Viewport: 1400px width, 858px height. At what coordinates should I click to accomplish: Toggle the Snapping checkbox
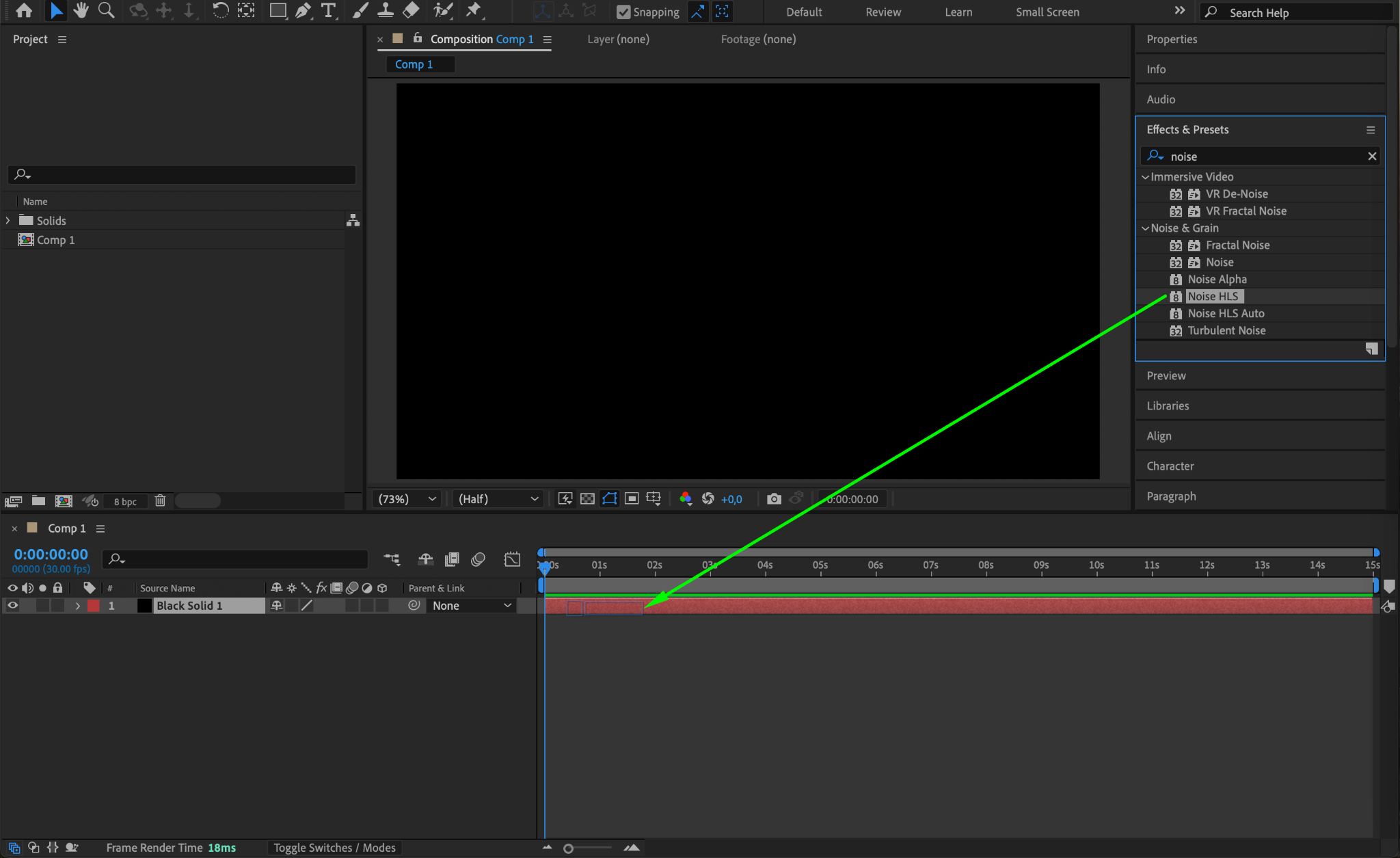623,12
